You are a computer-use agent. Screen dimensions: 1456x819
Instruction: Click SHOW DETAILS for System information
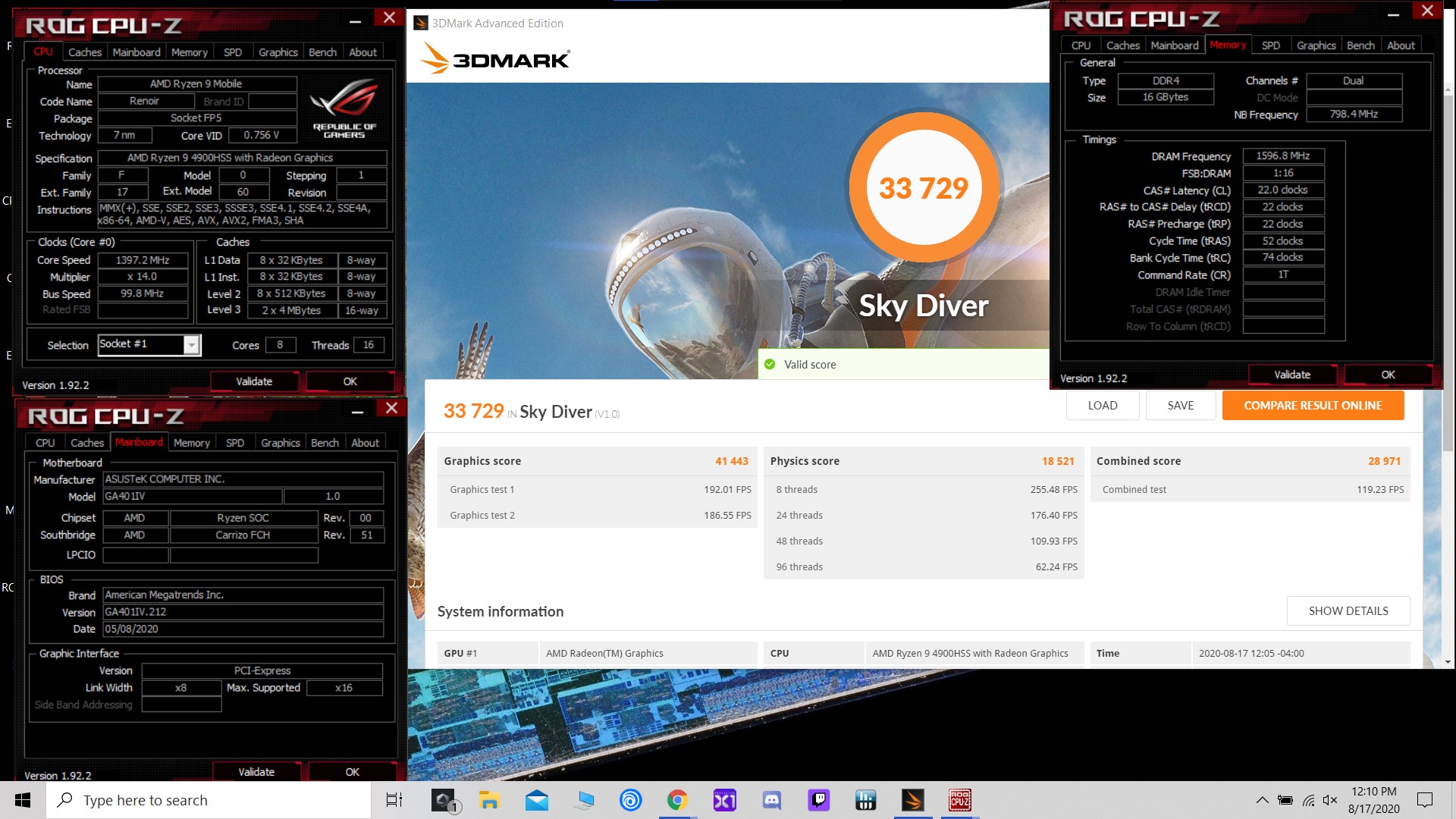1348,611
